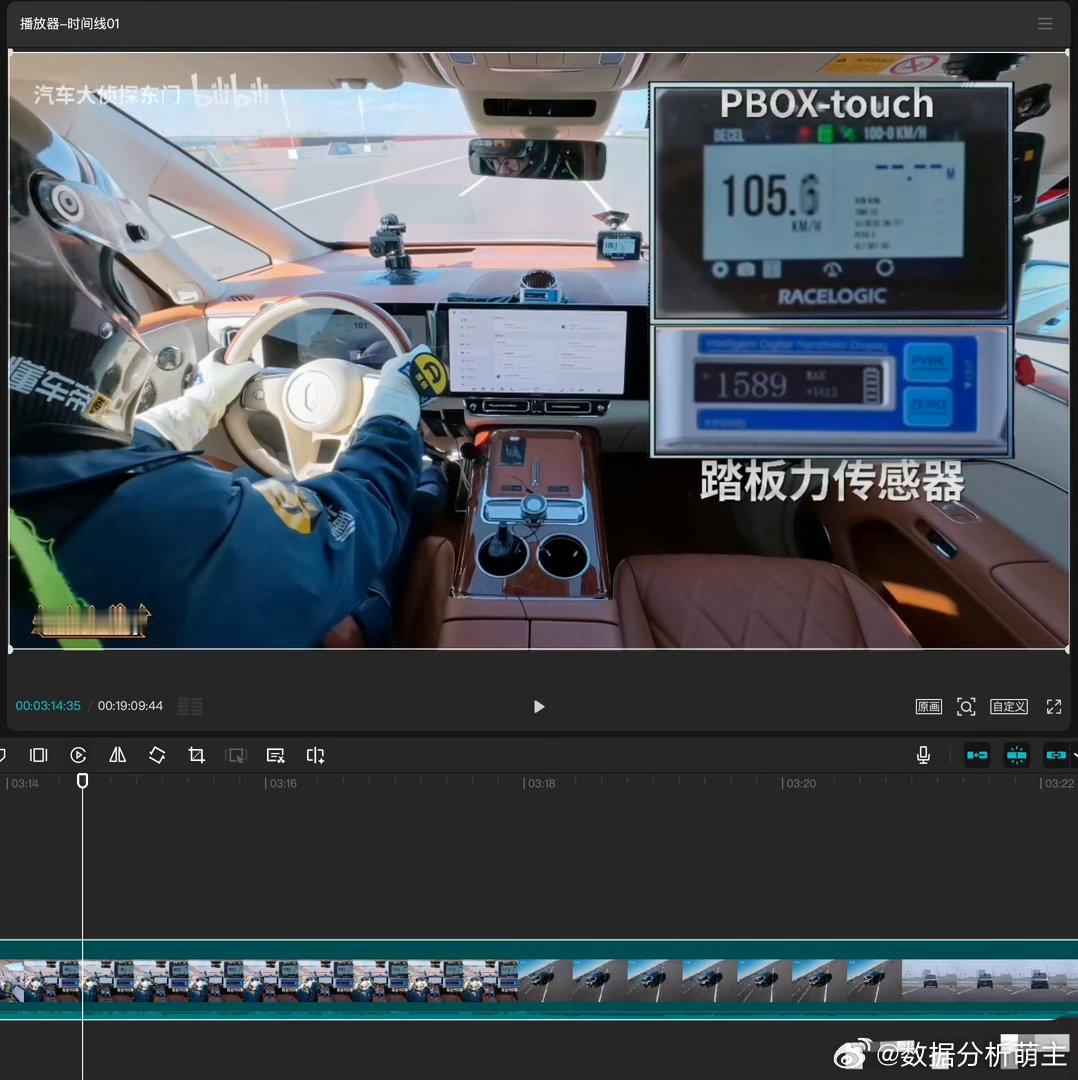
Task: Click the audio level meter beside timecode
Action: pyautogui.click(x=190, y=707)
